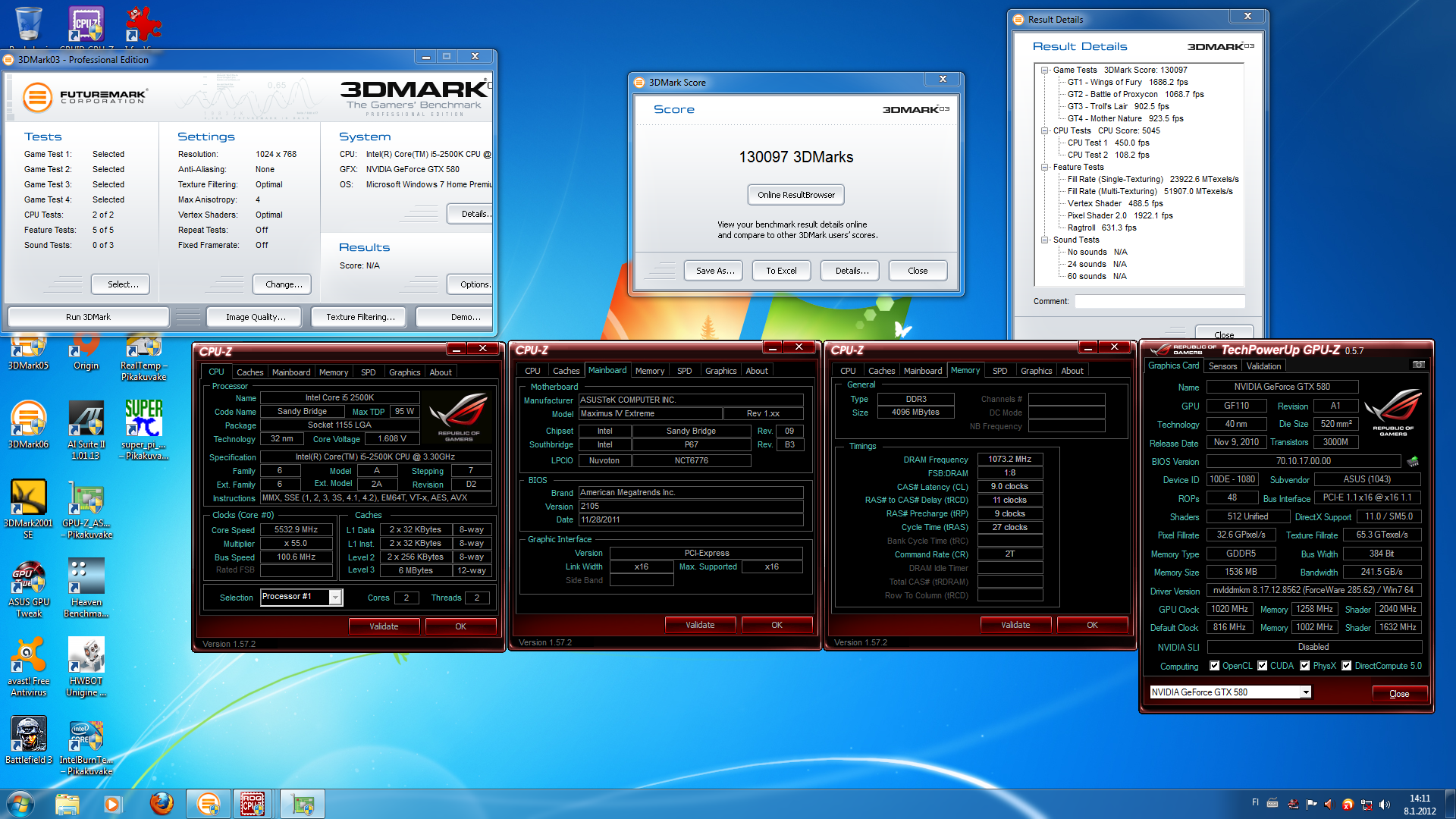
Task: Open the Sensors tab in GPU-Z
Action: [x=1222, y=366]
